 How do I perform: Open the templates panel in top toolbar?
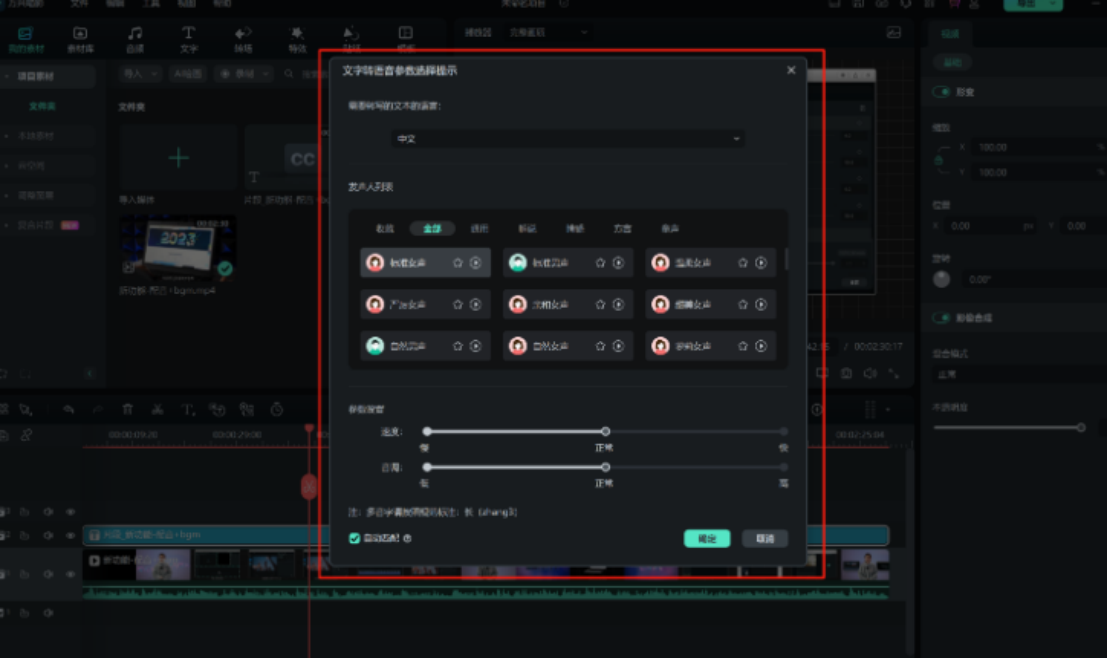[406, 40]
